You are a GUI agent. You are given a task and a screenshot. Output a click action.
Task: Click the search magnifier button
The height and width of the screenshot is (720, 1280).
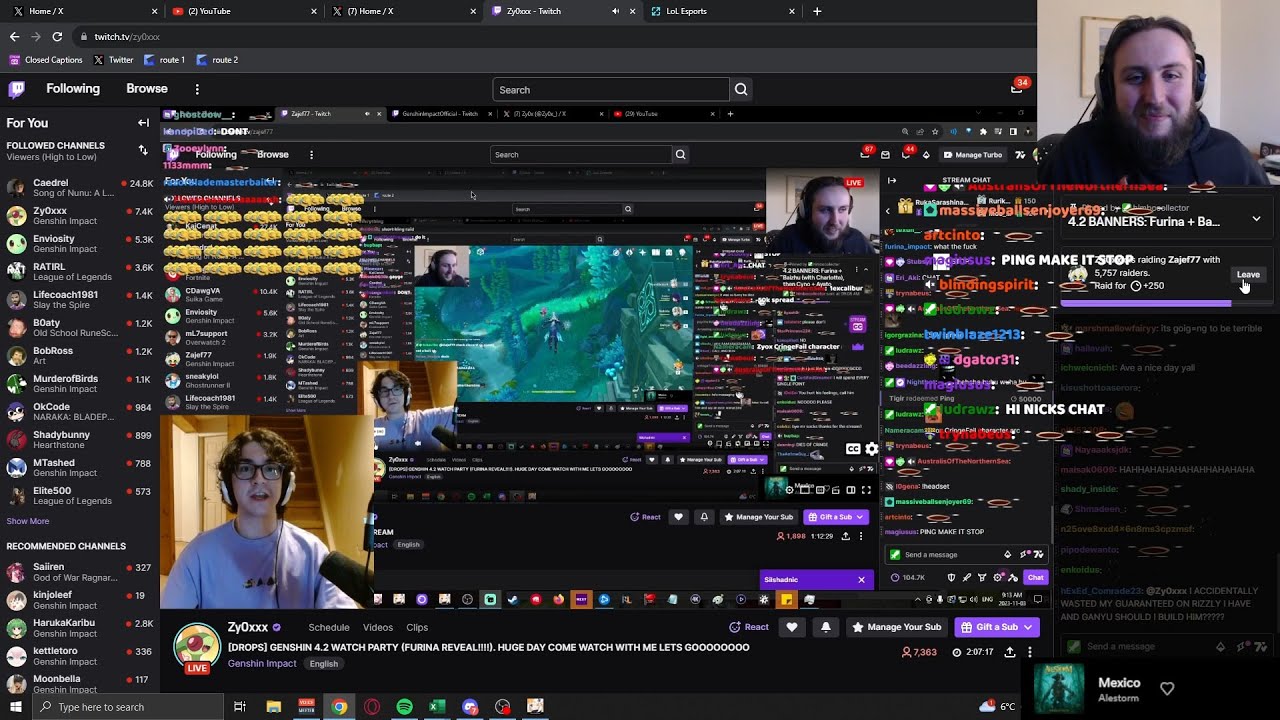coord(741,90)
